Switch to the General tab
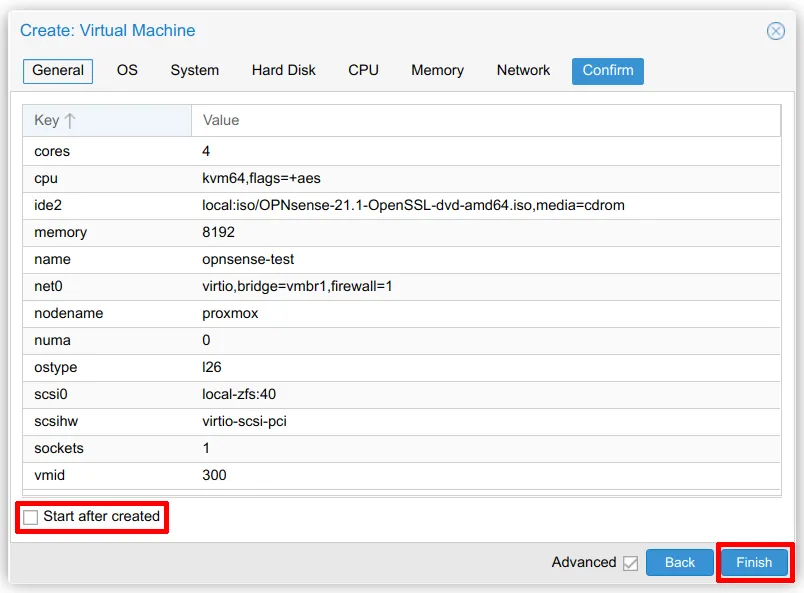 58,71
